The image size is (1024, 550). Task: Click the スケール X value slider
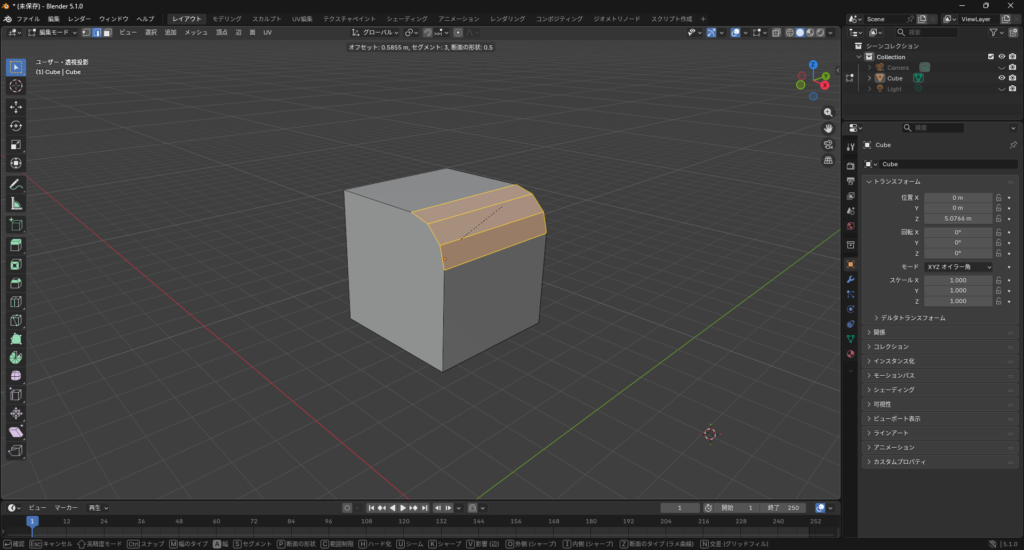(x=957, y=280)
